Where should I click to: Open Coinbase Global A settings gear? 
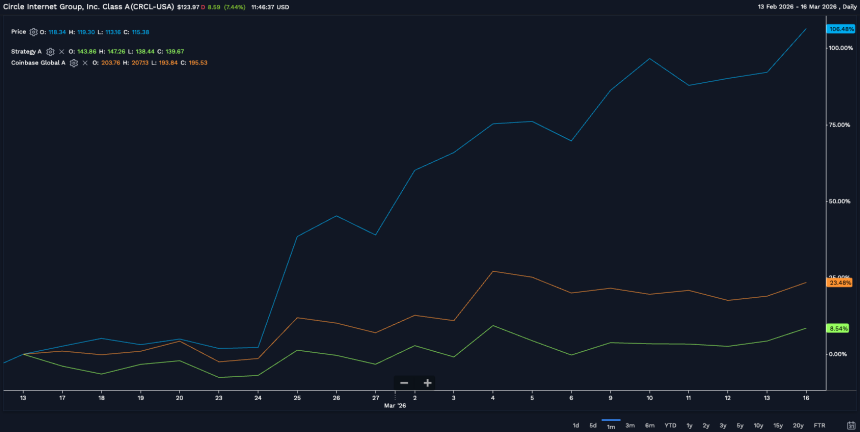click(74, 63)
